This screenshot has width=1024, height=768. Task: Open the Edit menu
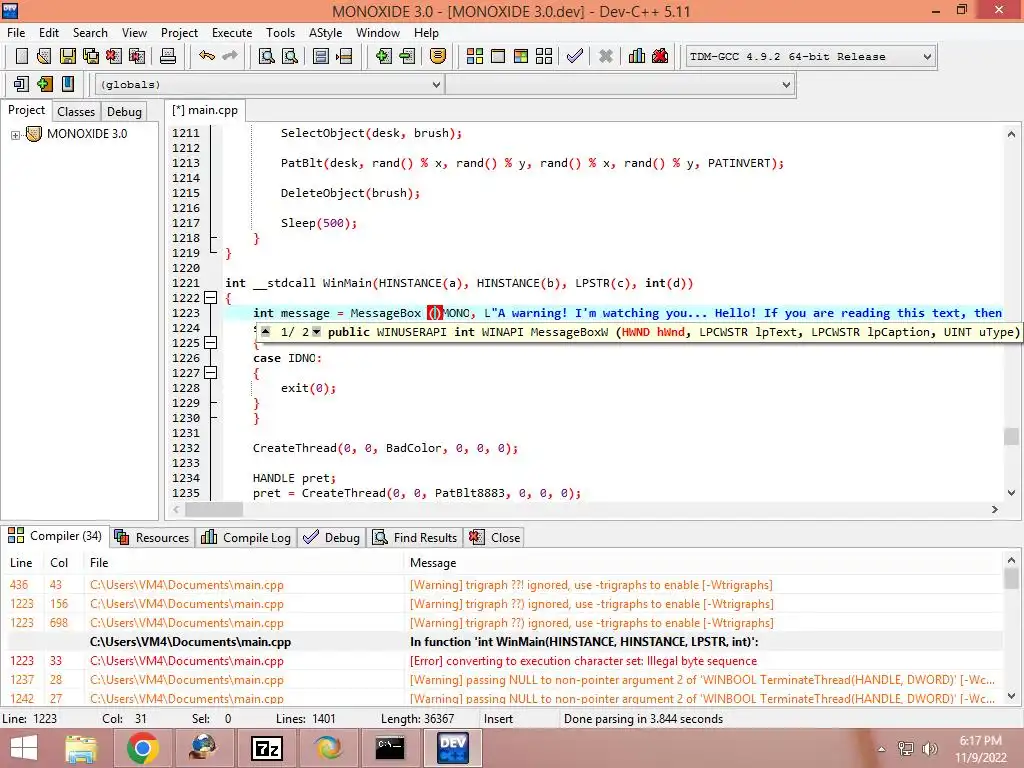click(49, 33)
